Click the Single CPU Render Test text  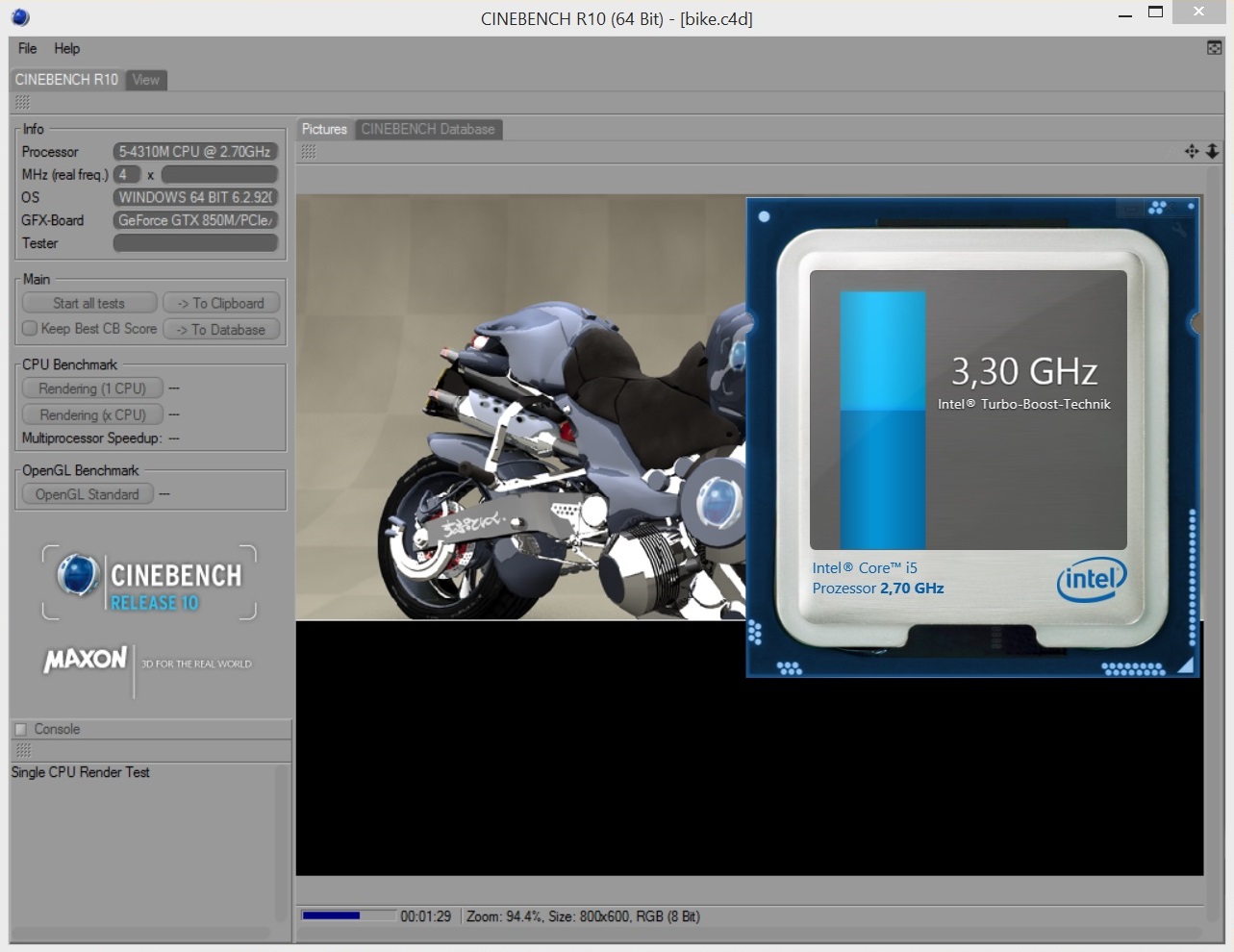(x=80, y=772)
